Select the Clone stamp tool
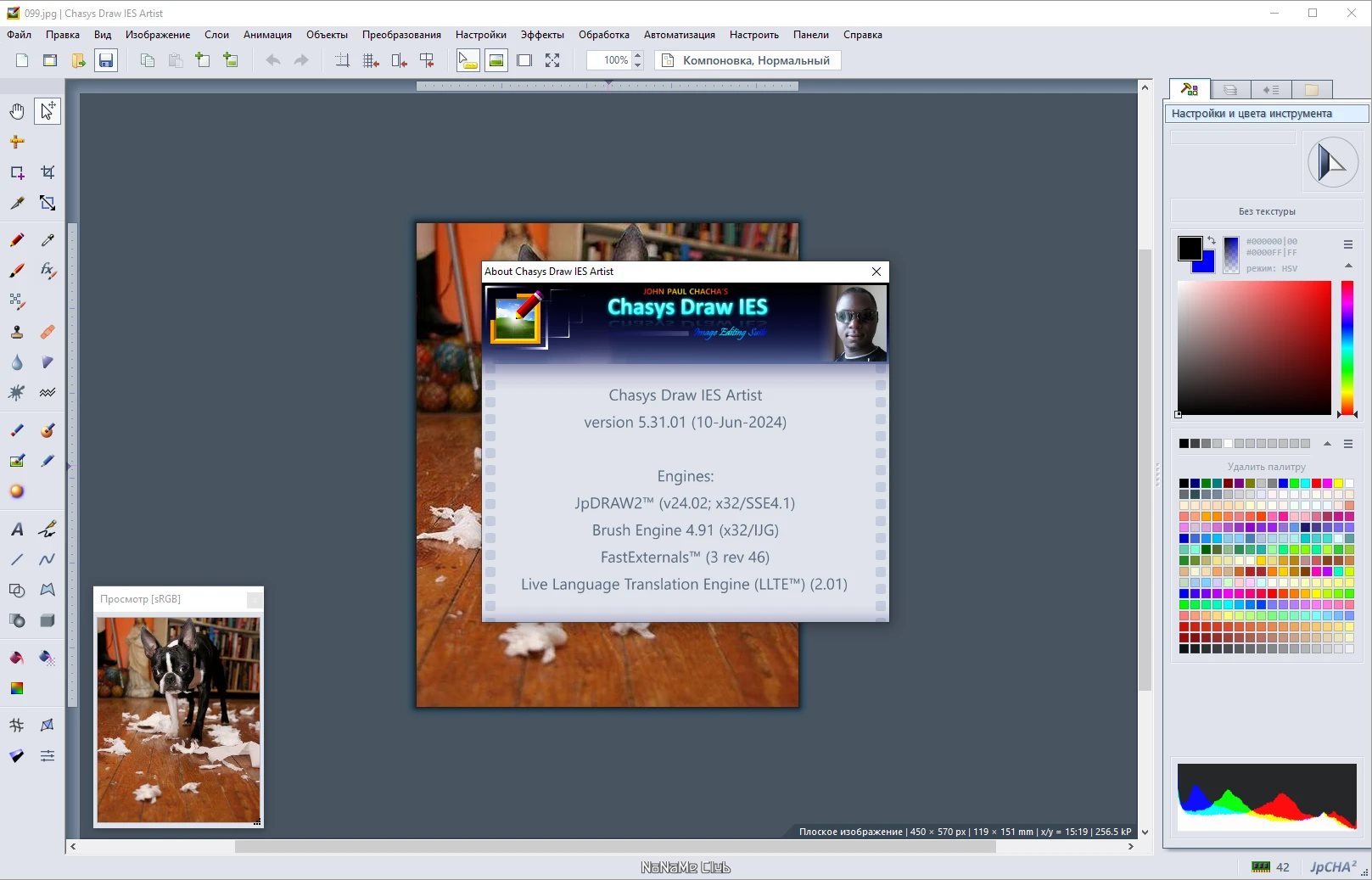Screen dimensions: 1372x880 (17, 332)
